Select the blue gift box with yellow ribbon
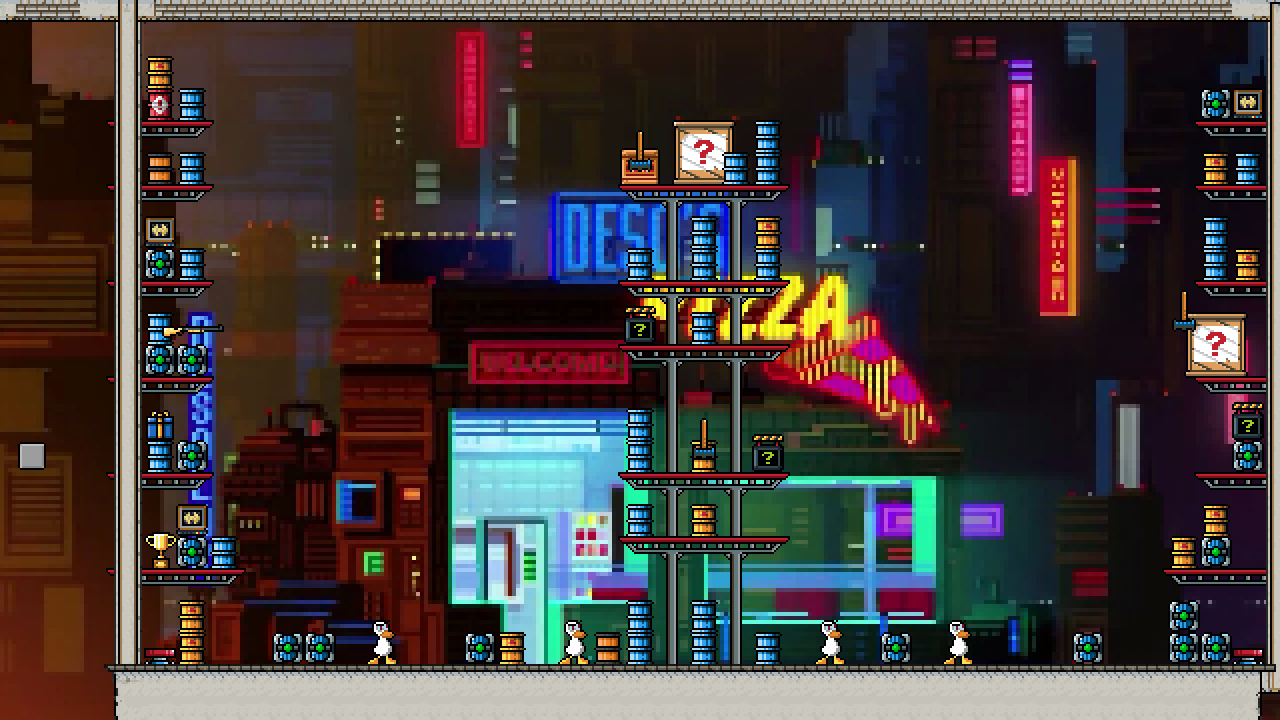This screenshot has width=1280, height=720. [159, 426]
